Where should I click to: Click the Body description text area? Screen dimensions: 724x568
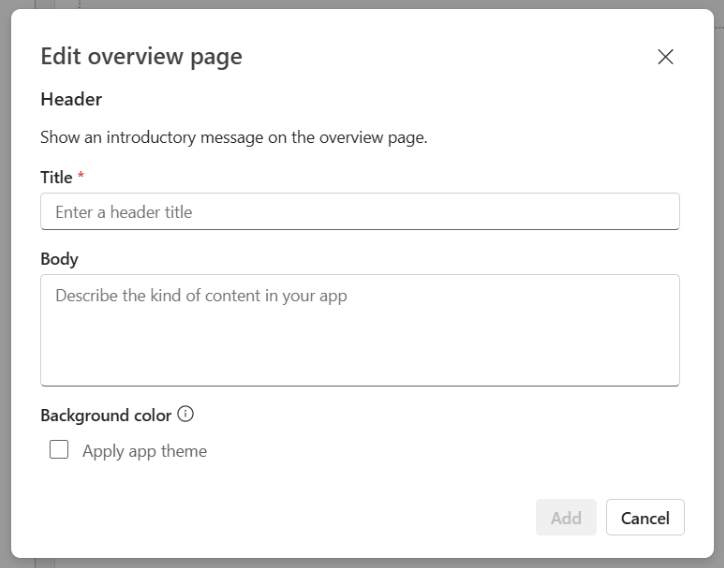pos(360,330)
